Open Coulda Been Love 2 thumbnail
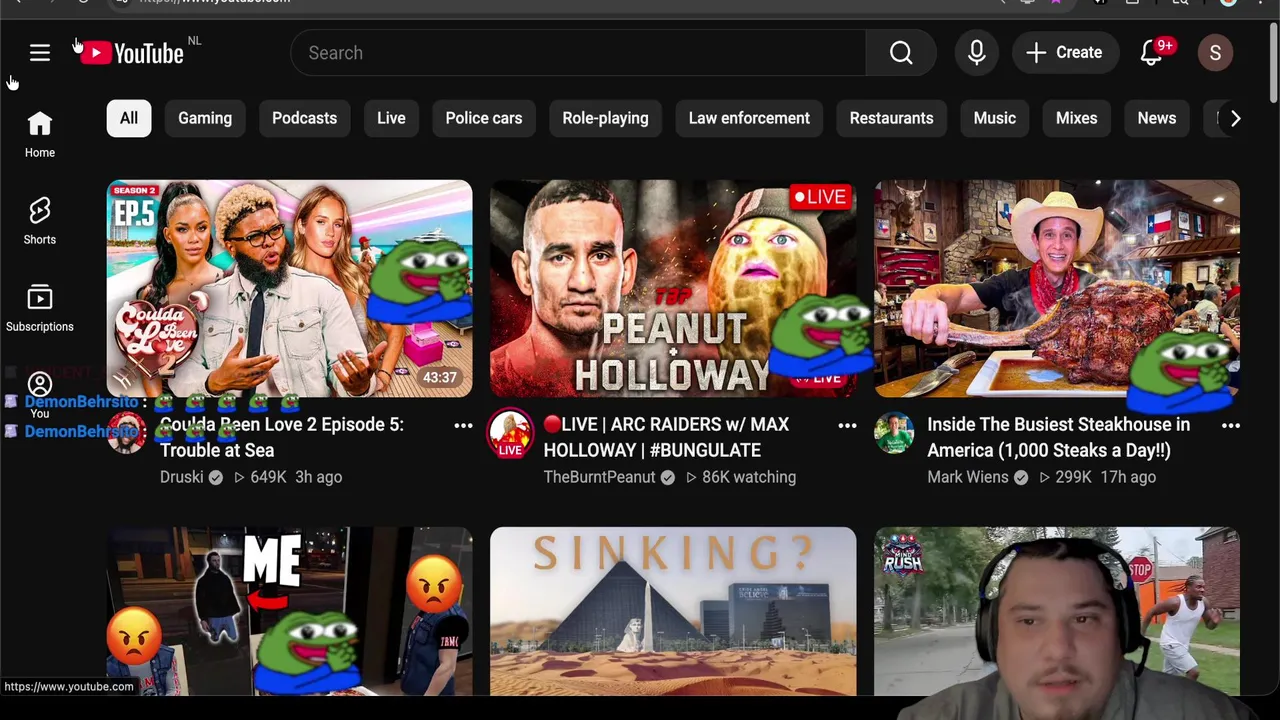Image resolution: width=1280 pixels, height=720 pixels. click(289, 289)
